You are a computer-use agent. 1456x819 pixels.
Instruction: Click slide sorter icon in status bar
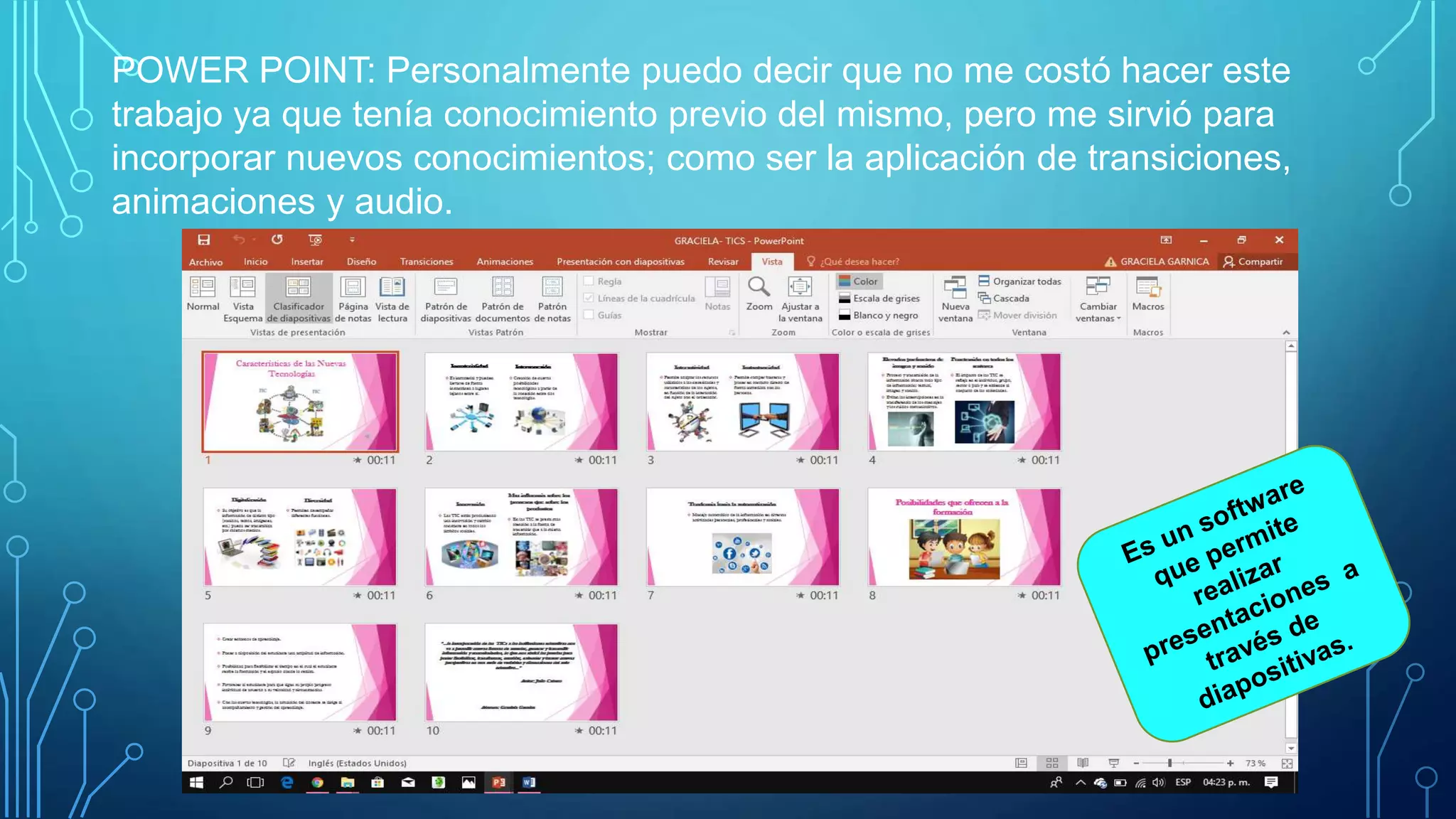(x=1052, y=763)
